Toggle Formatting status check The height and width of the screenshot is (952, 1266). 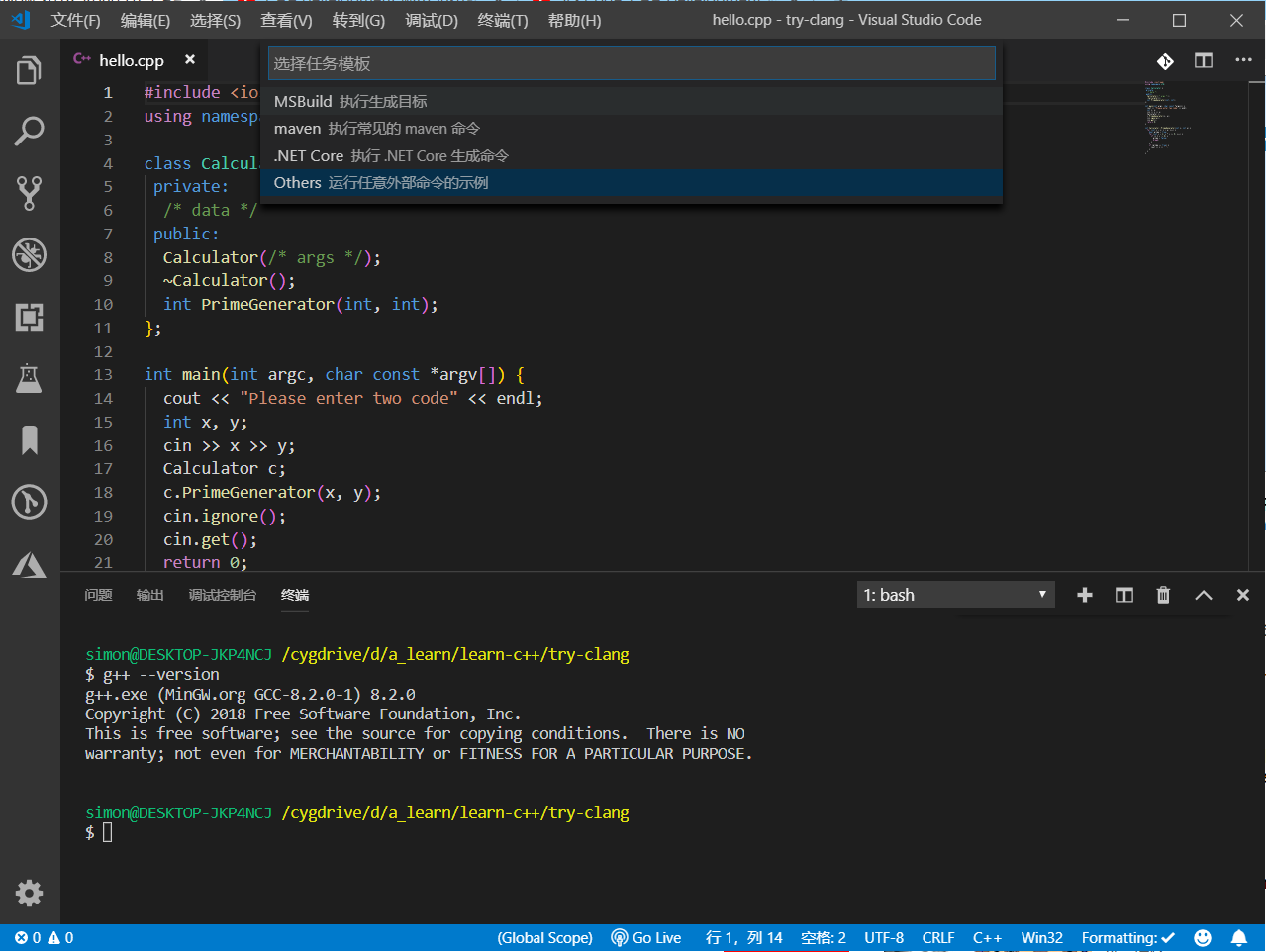point(1128,938)
